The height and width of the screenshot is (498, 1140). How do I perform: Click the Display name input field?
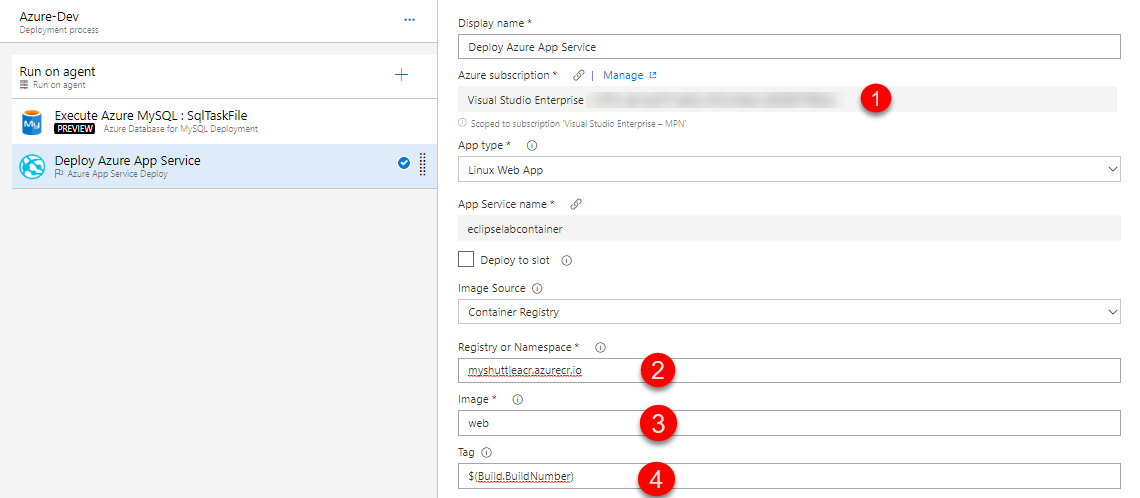[789, 47]
